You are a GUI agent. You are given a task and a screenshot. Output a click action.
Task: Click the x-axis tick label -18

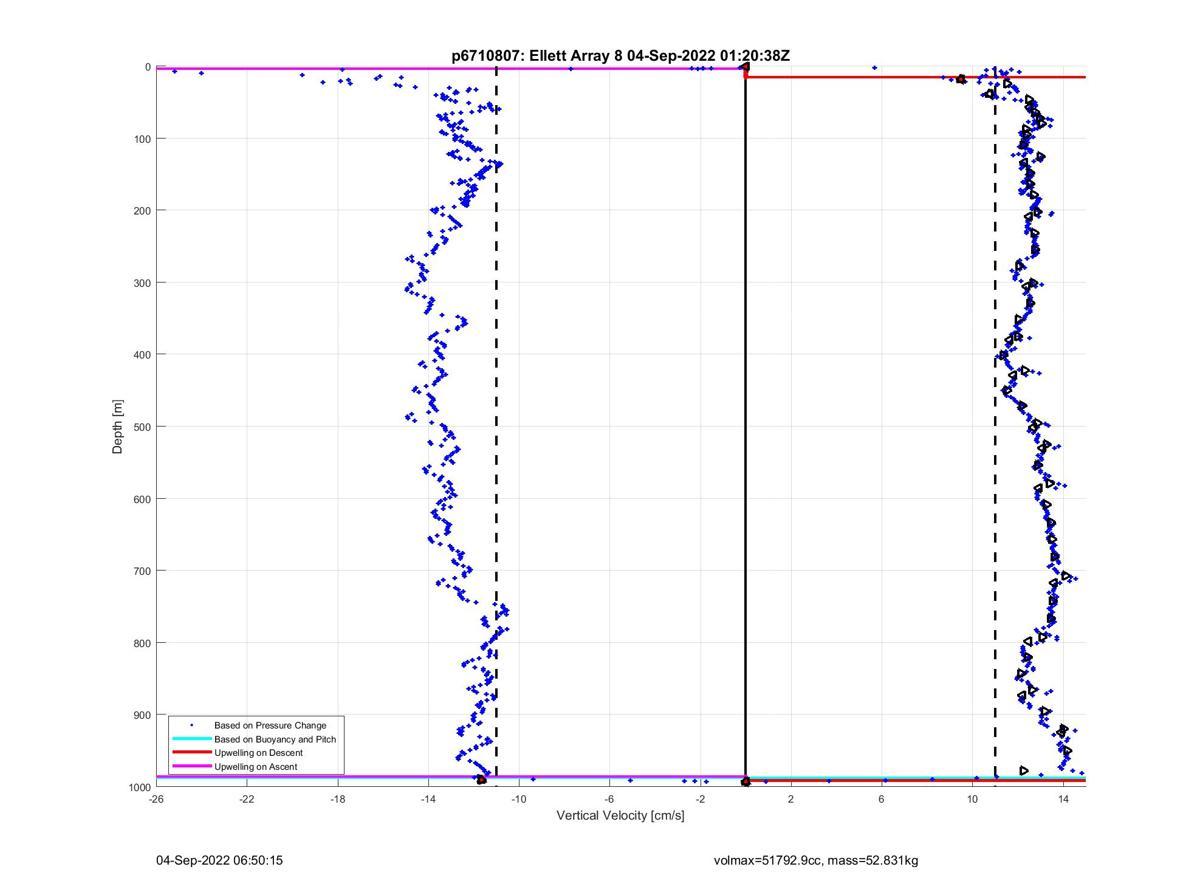(x=337, y=799)
